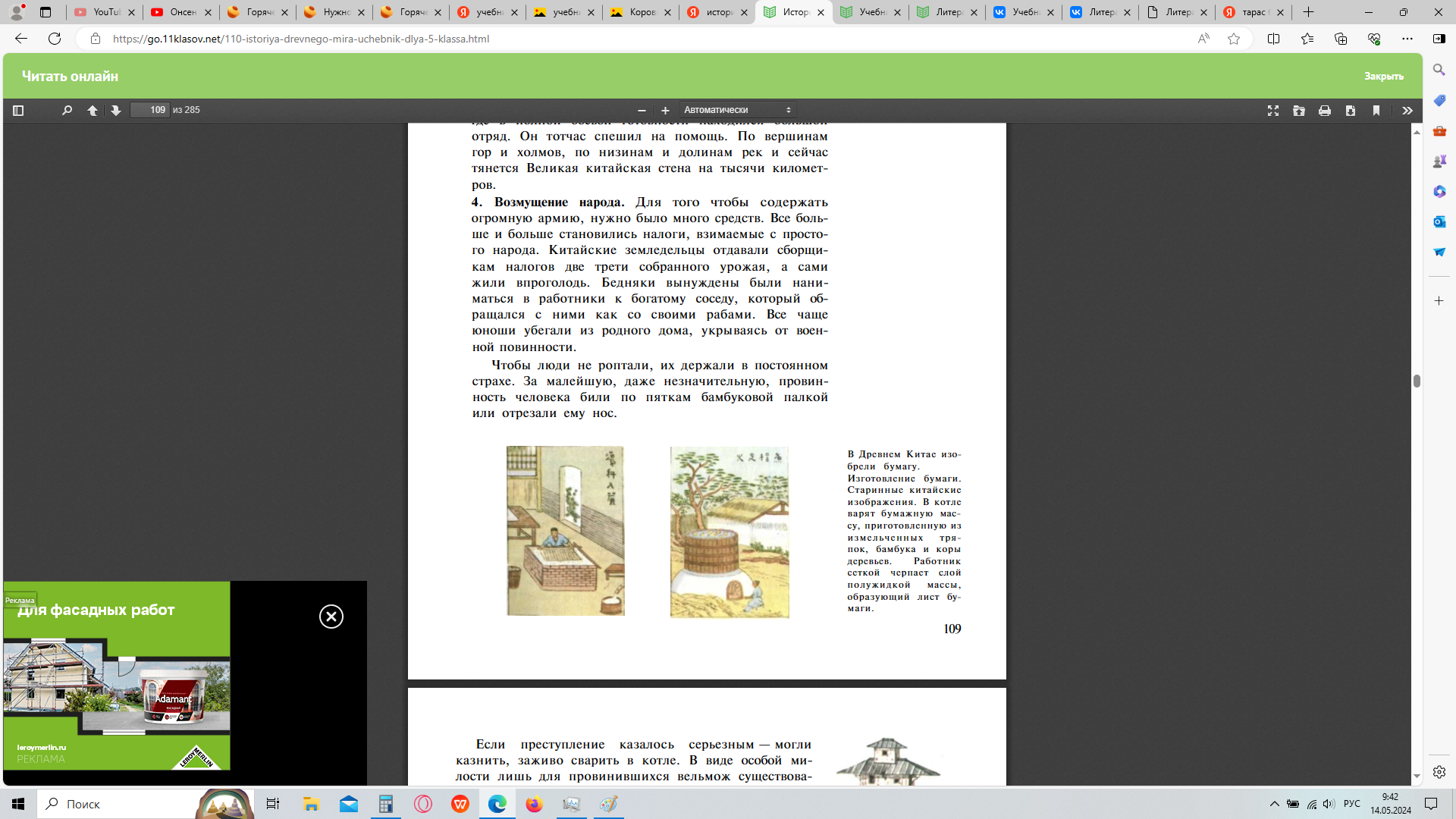Click the bookmark current view icon
Screen dimensions: 1456x819
1376,111
